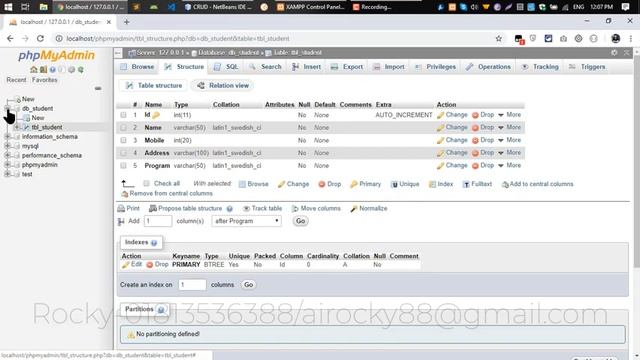
Task: Open the phpMyAdmin documentation help icon
Action: (53, 70)
